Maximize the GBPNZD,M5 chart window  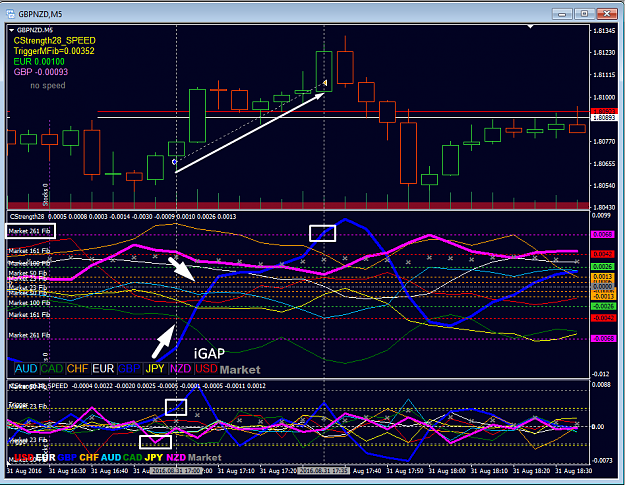pos(584,14)
